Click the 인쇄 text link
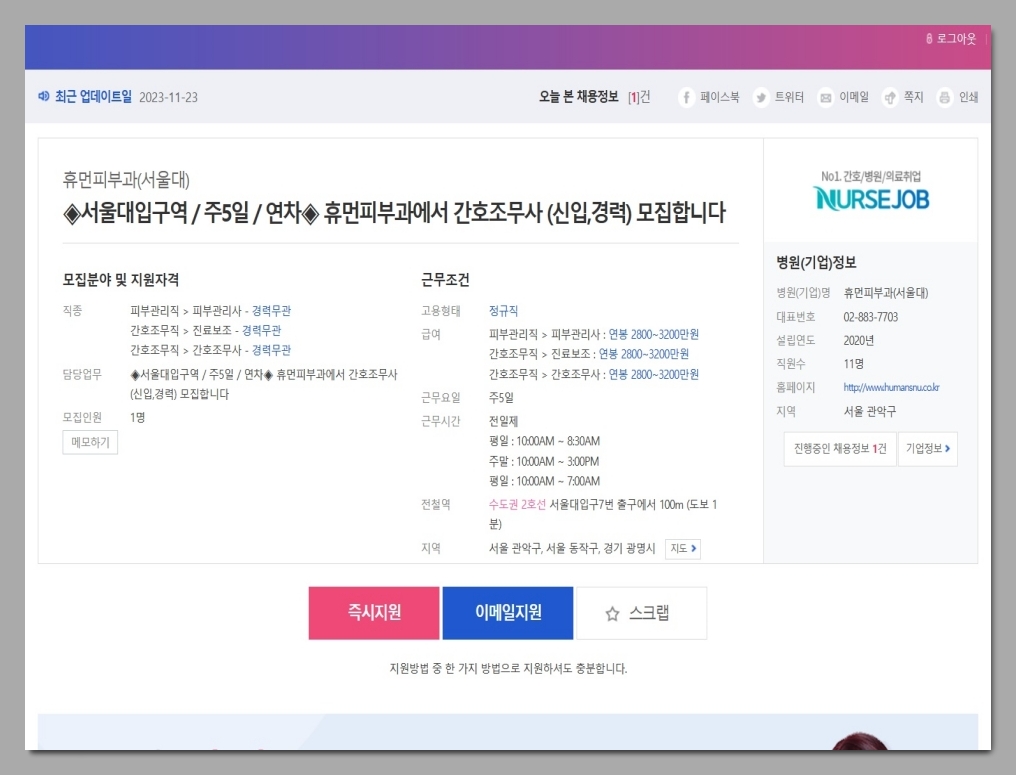The width and height of the screenshot is (1016, 775). [x=968, y=97]
